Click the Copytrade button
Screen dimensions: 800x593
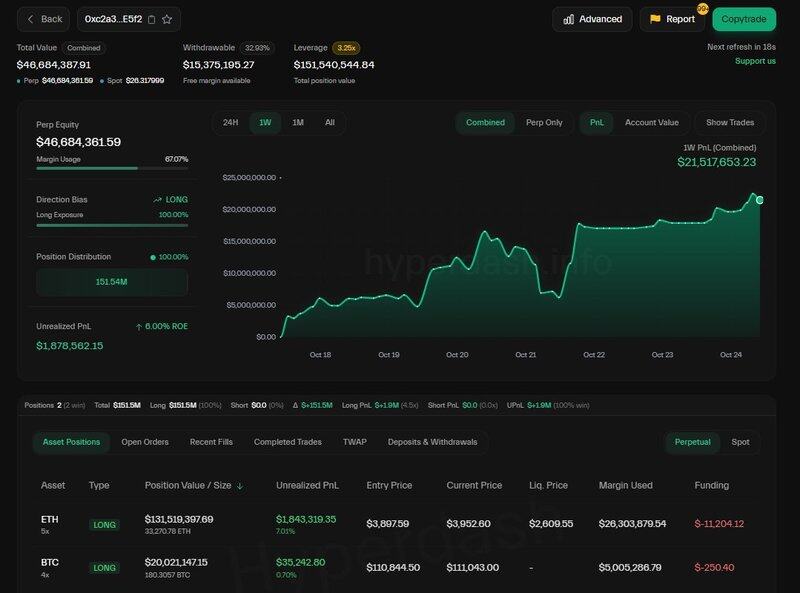(x=744, y=19)
